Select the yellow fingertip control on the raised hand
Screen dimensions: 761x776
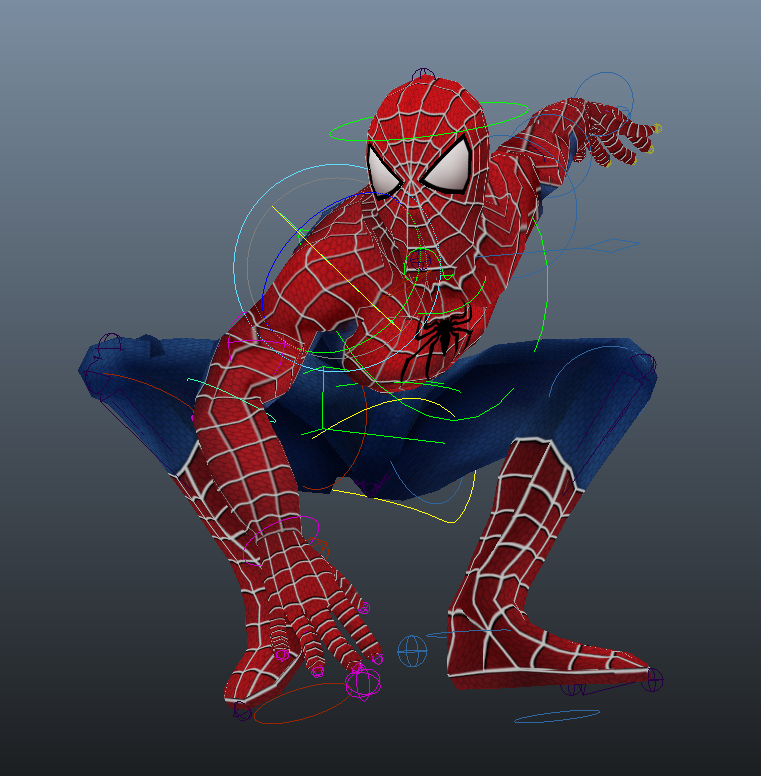(657, 129)
